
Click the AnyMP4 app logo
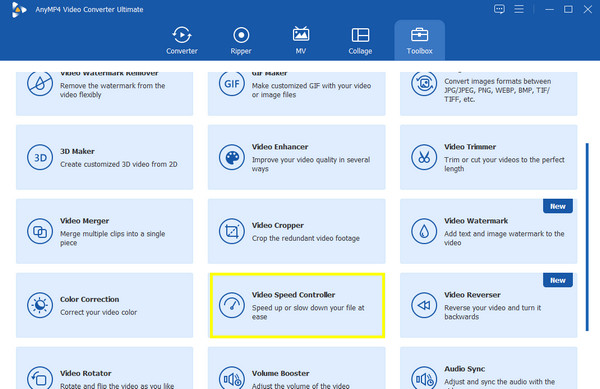pos(18,10)
